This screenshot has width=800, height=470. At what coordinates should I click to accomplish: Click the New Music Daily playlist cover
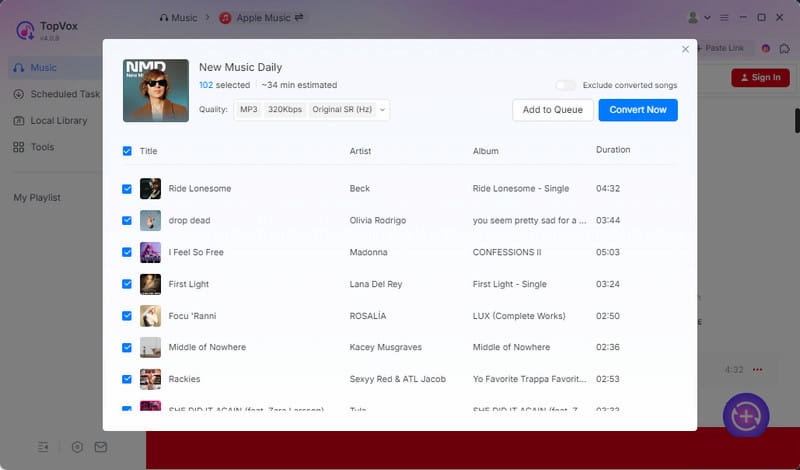(x=156, y=90)
